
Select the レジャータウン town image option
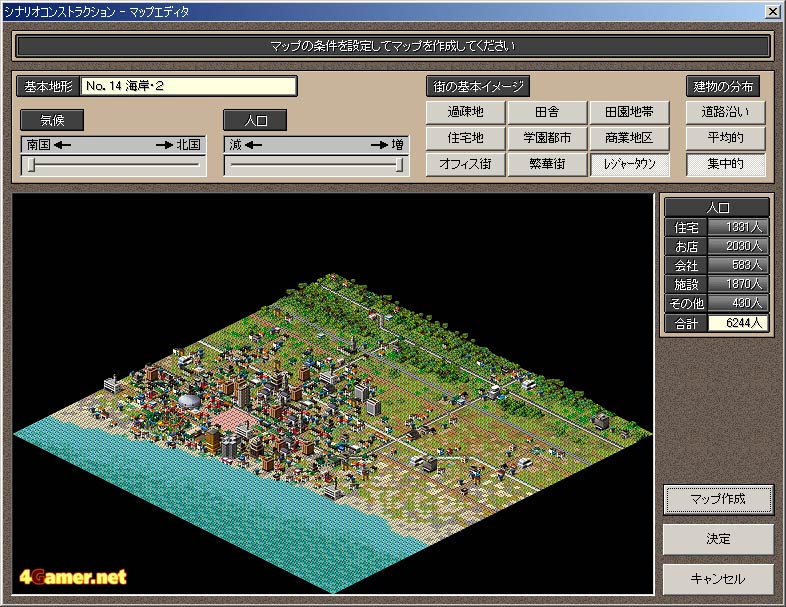[629, 164]
